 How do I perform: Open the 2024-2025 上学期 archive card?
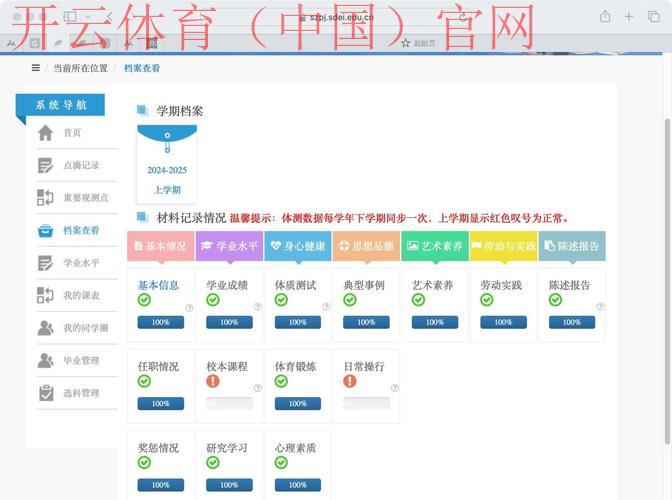(167, 164)
